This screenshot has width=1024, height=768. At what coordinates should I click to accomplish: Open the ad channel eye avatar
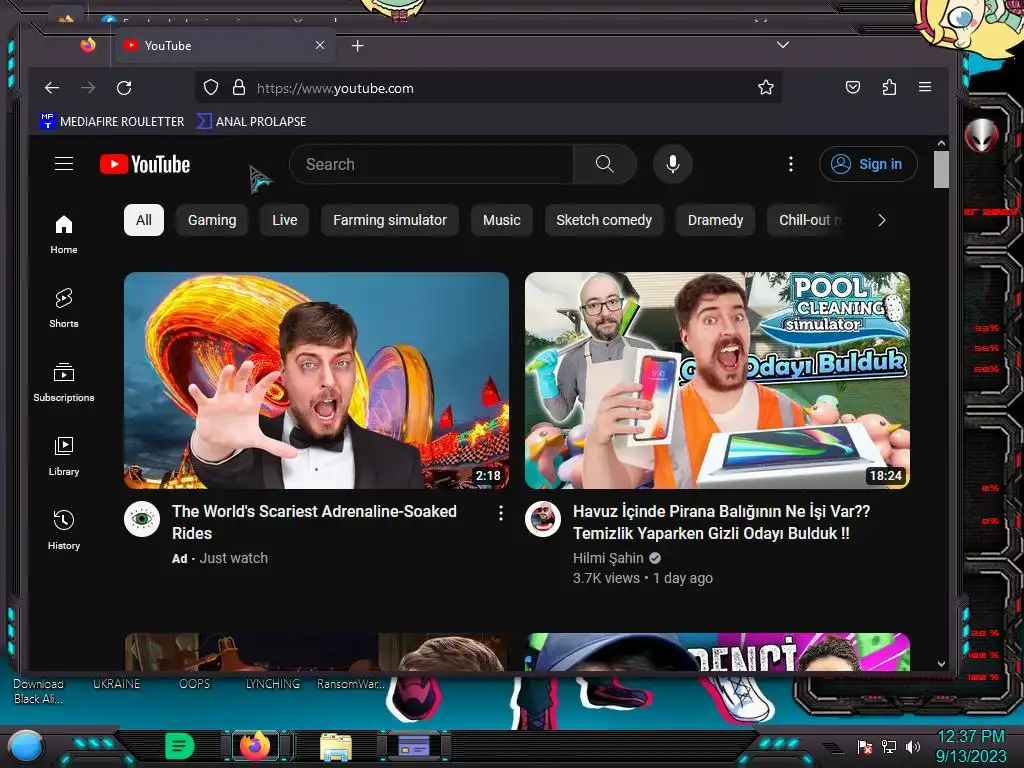(142, 519)
